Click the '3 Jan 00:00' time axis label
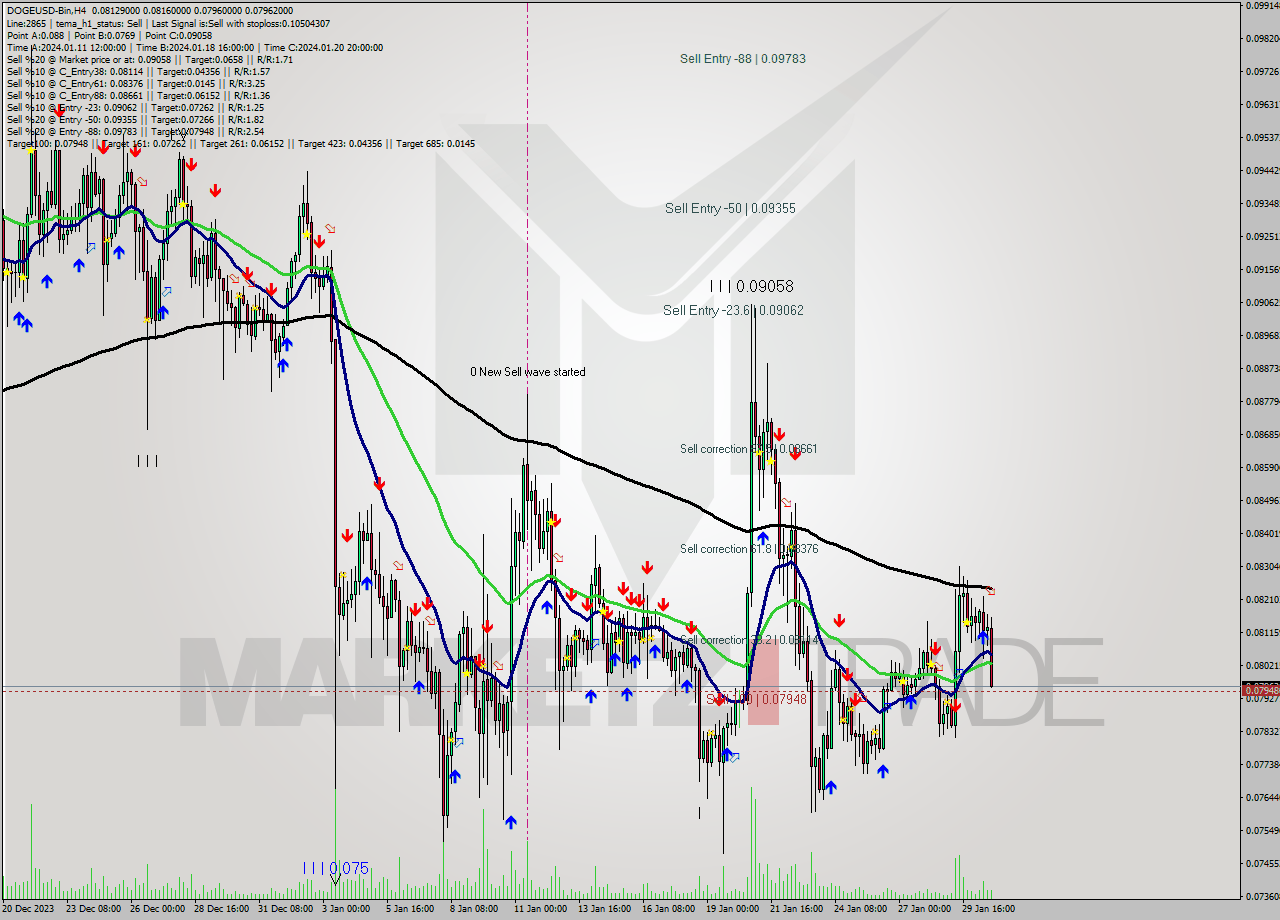 [x=346, y=909]
